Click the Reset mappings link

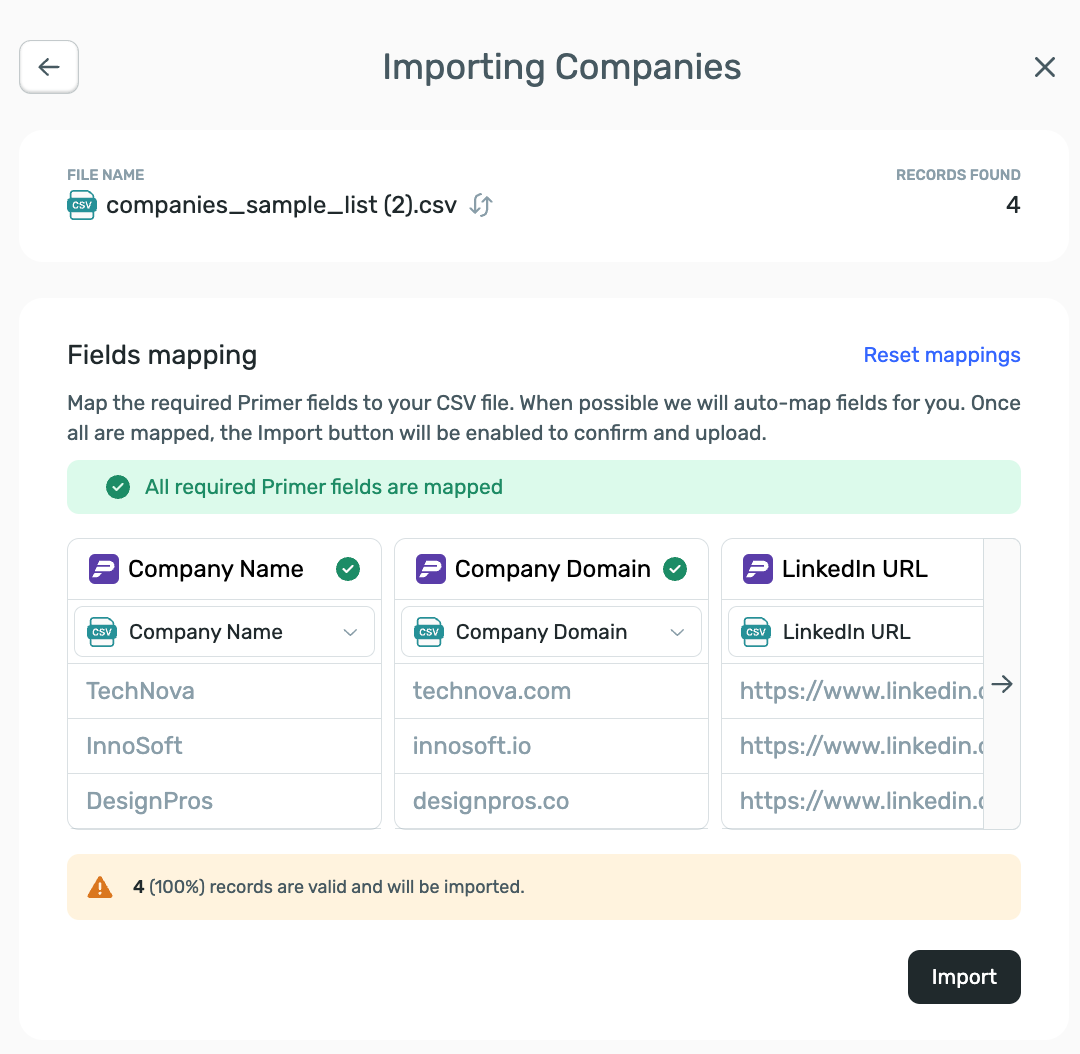[x=941, y=355]
